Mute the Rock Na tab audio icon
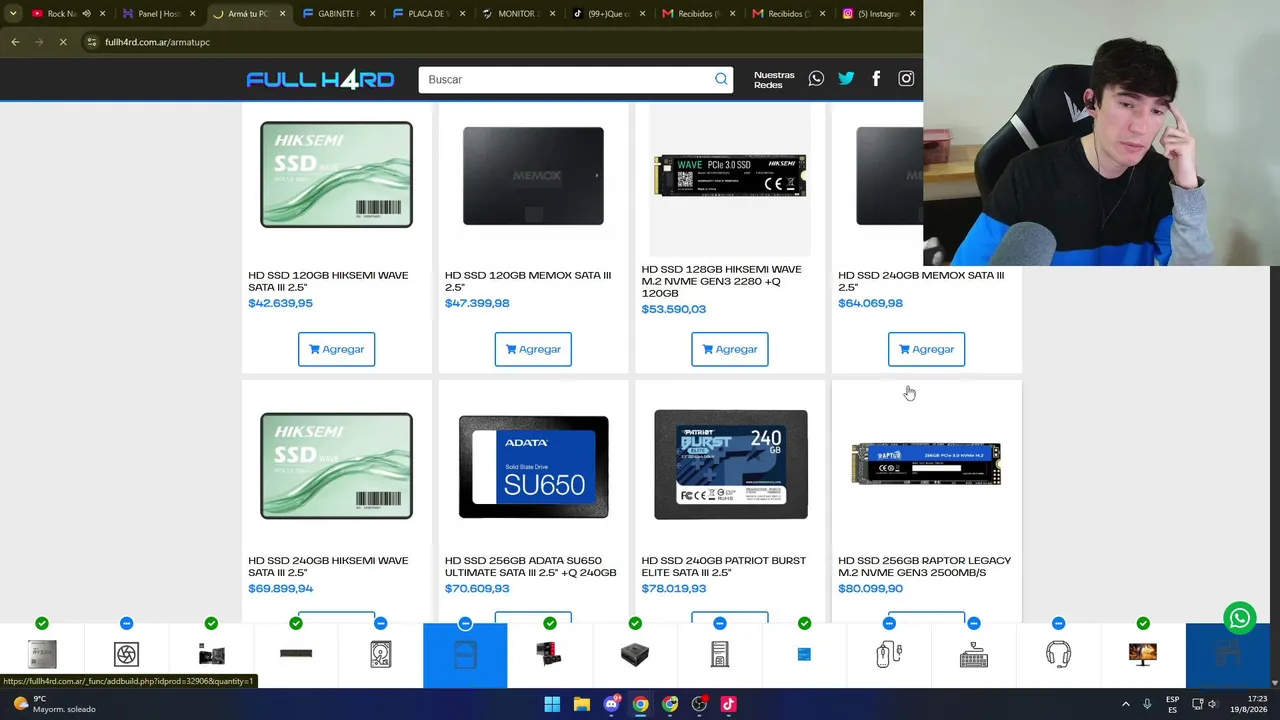This screenshot has height=720, width=1280. (86, 14)
